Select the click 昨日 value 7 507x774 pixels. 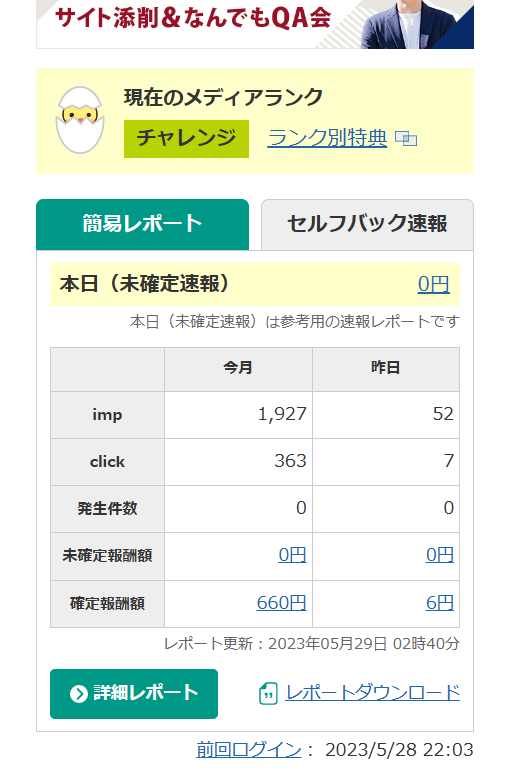click(448, 461)
